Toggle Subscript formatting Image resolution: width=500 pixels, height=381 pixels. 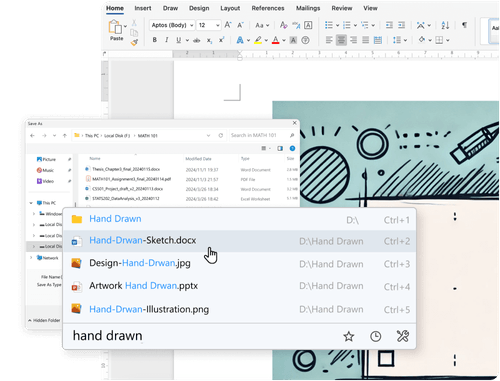point(209,40)
